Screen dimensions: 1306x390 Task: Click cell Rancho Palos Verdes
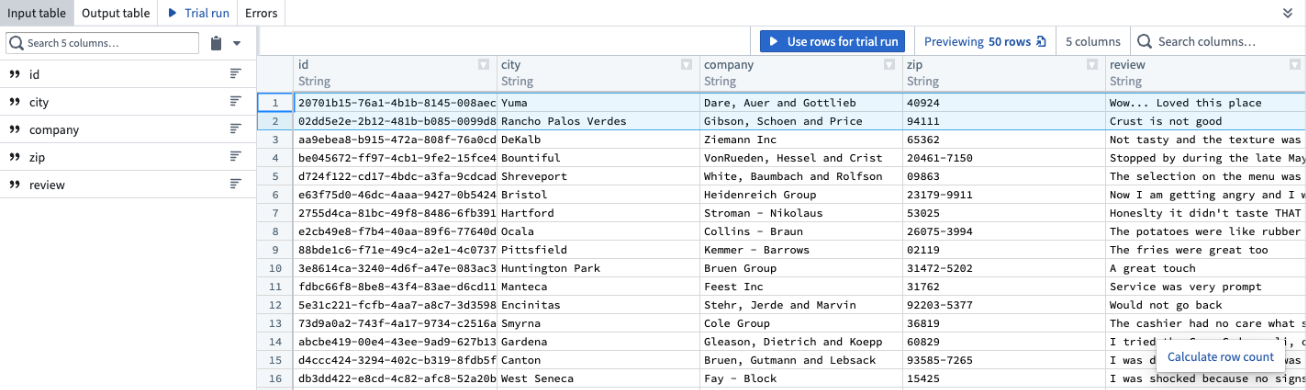pyautogui.click(x=597, y=121)
